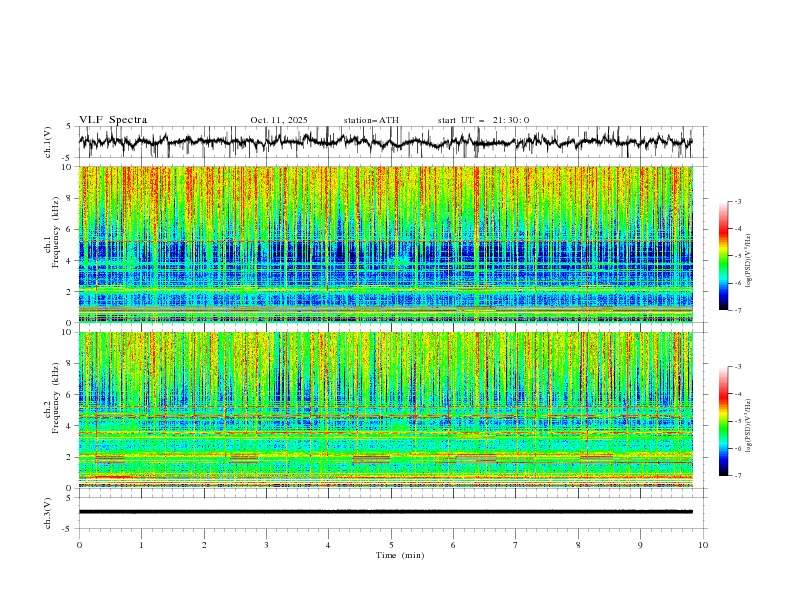The image size is (792, 612).
Task: Click the lower colorbar 'log(PSD)(V²/Hz)' label
Action: point(748,425)
